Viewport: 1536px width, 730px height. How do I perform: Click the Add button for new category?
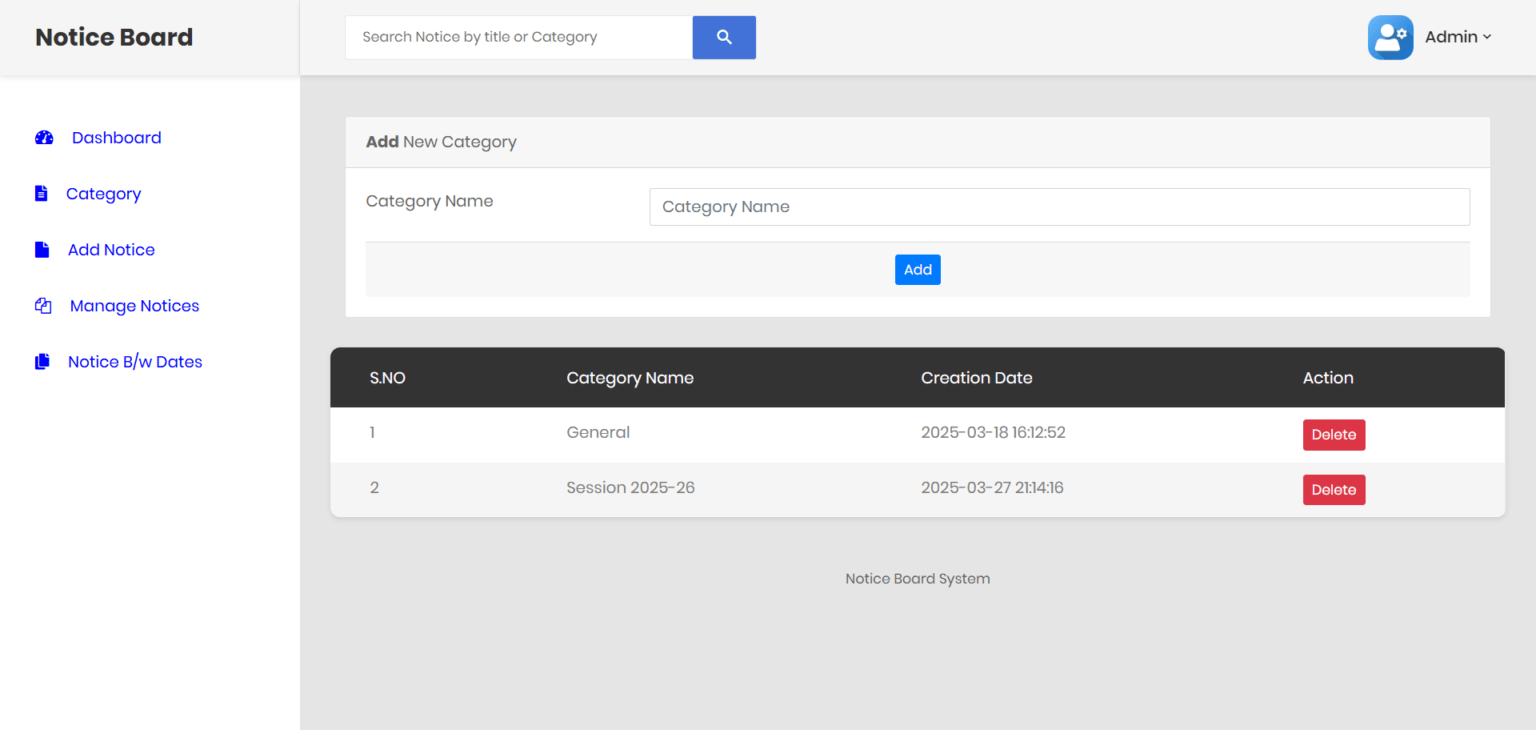[x=917, y=269]
